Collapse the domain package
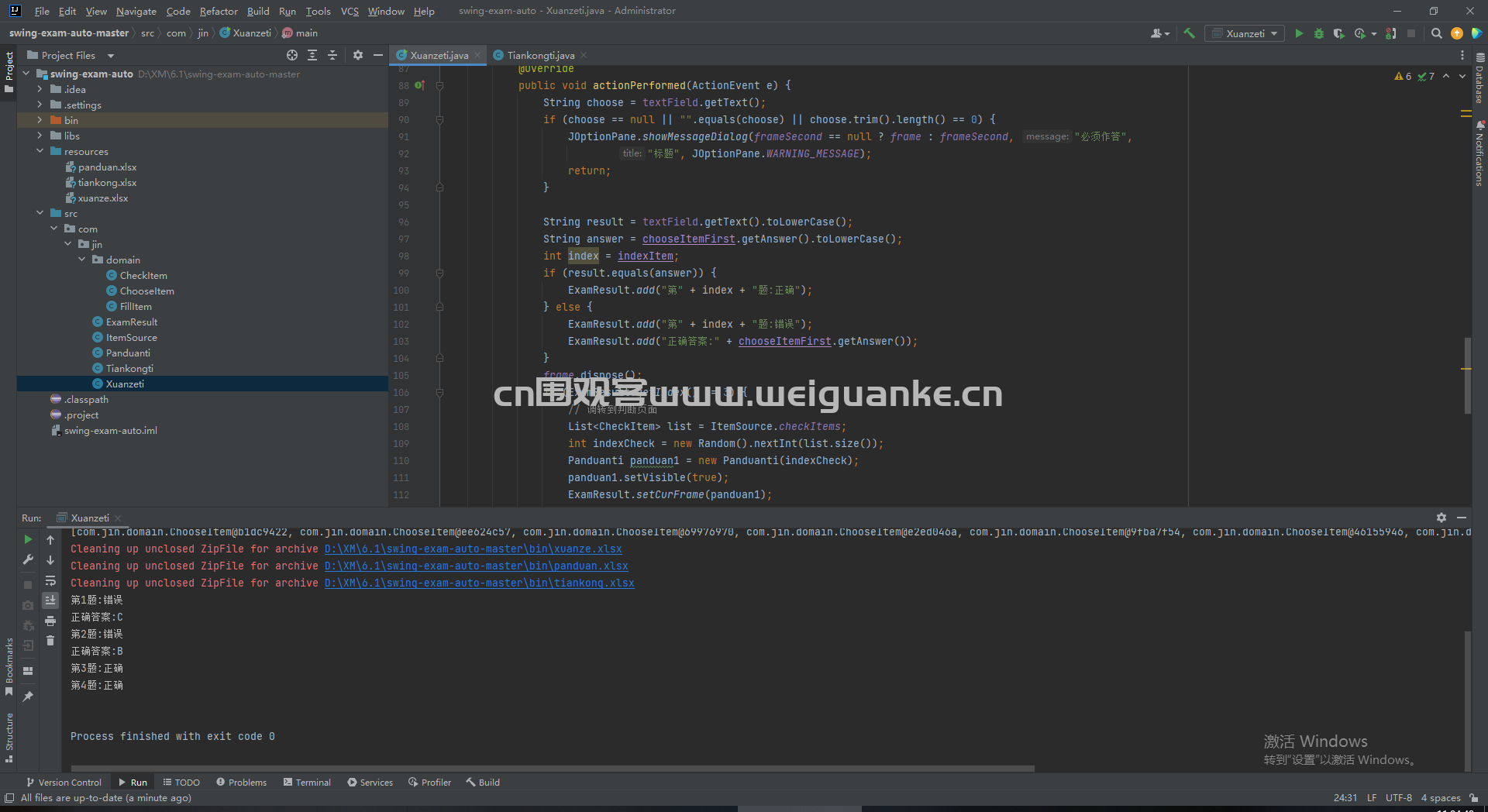The height and width of the screenshot is (812, 1488). pos(81,260)
